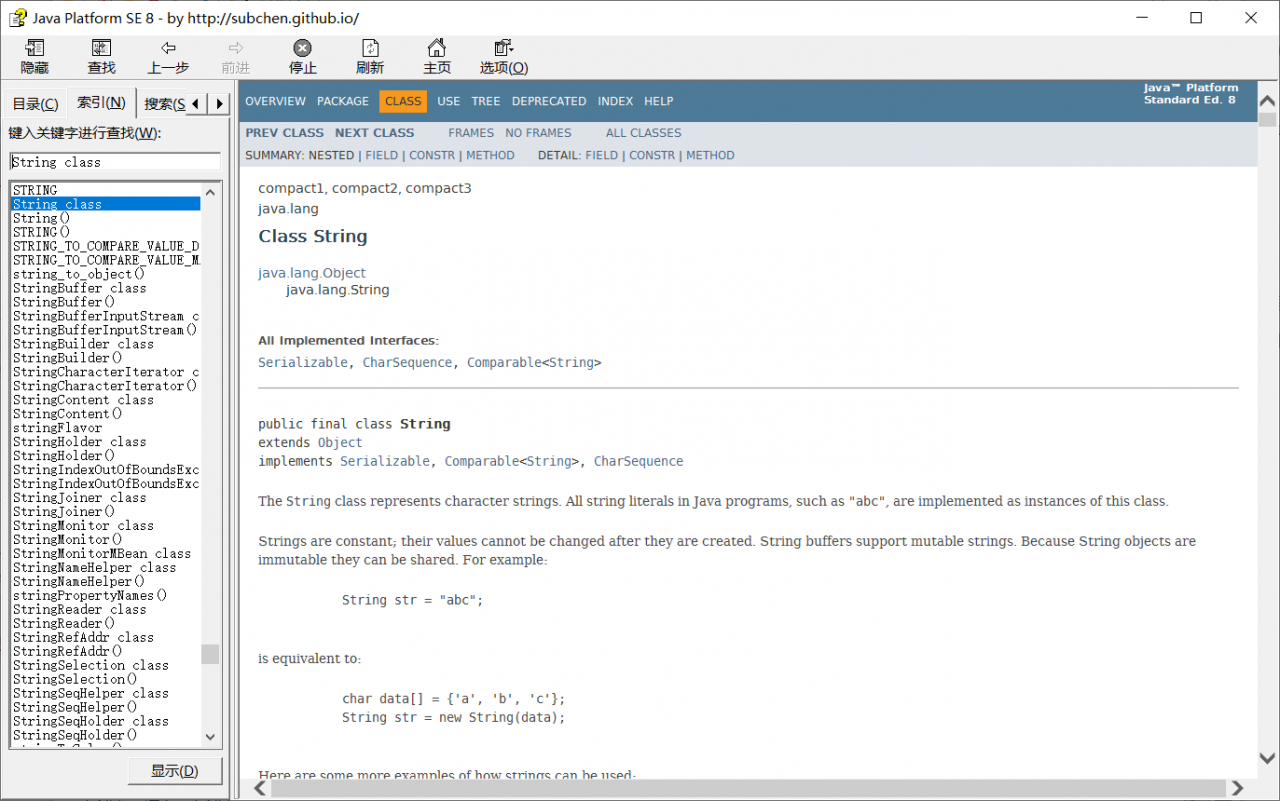The height and width of the screenshot is (801, 1280).
Task: Jump to SUMMARY: METHOD section
Action: [490, 156]
